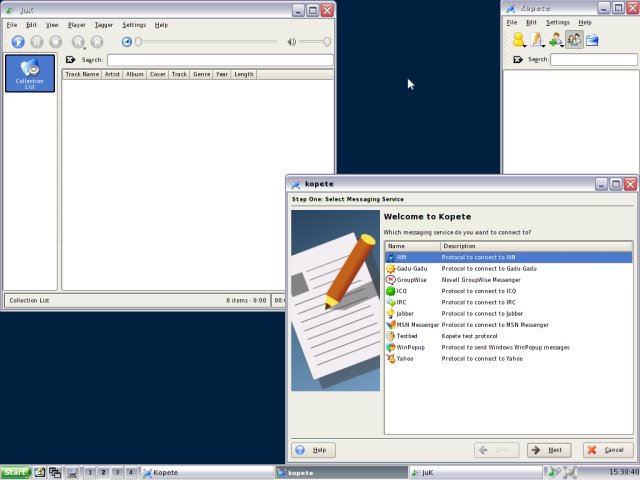Open the Start menu
This screenshot has height=480, width=640.
click(x=16, y=472)
